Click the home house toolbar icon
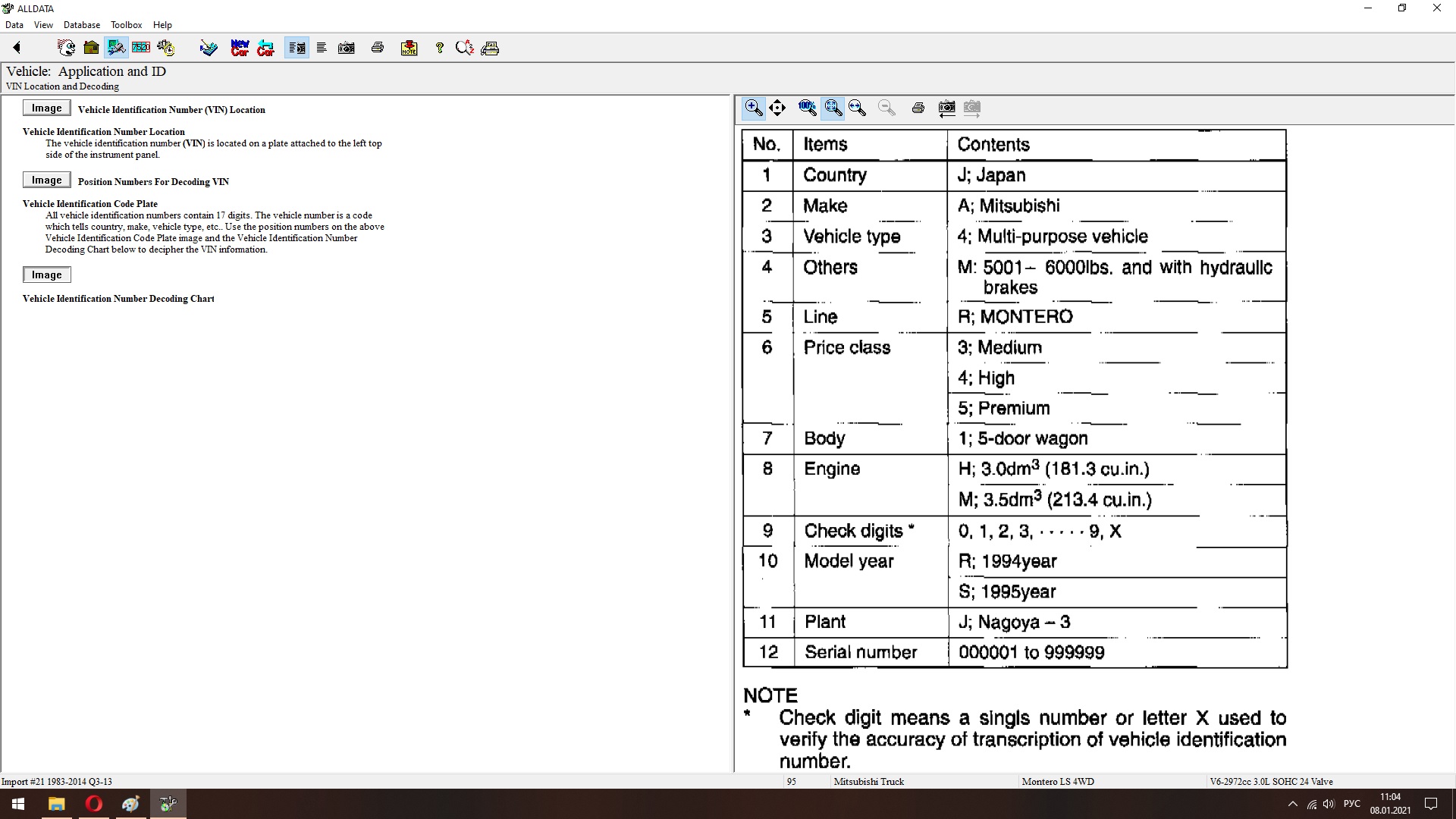This screenshot has height=819, width=1456. (x=91, y=48)
